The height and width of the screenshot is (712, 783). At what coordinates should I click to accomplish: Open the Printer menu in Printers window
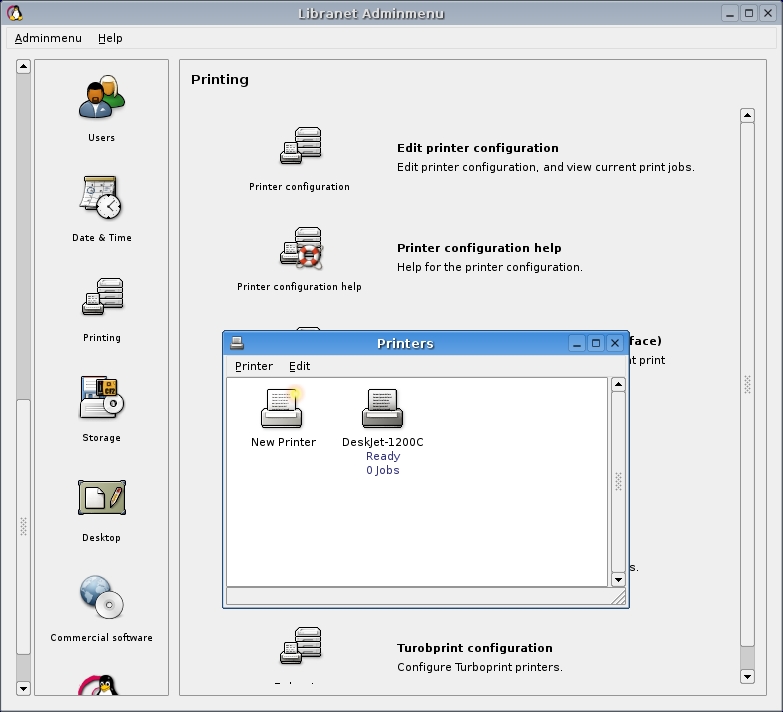(x=254, y=366)
